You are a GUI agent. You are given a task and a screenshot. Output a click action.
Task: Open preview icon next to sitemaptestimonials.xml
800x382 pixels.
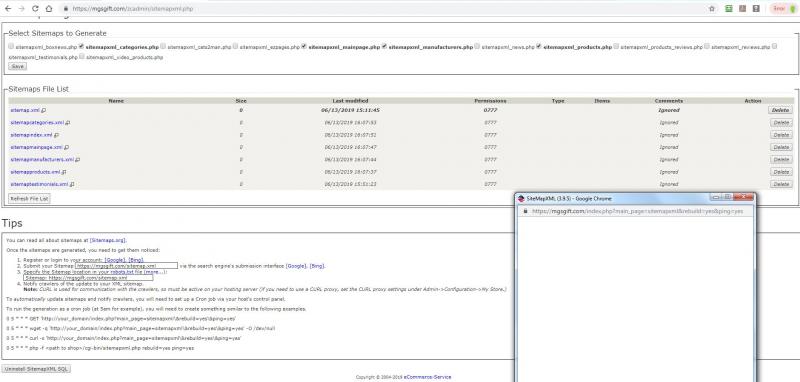[x=72, y=184]
